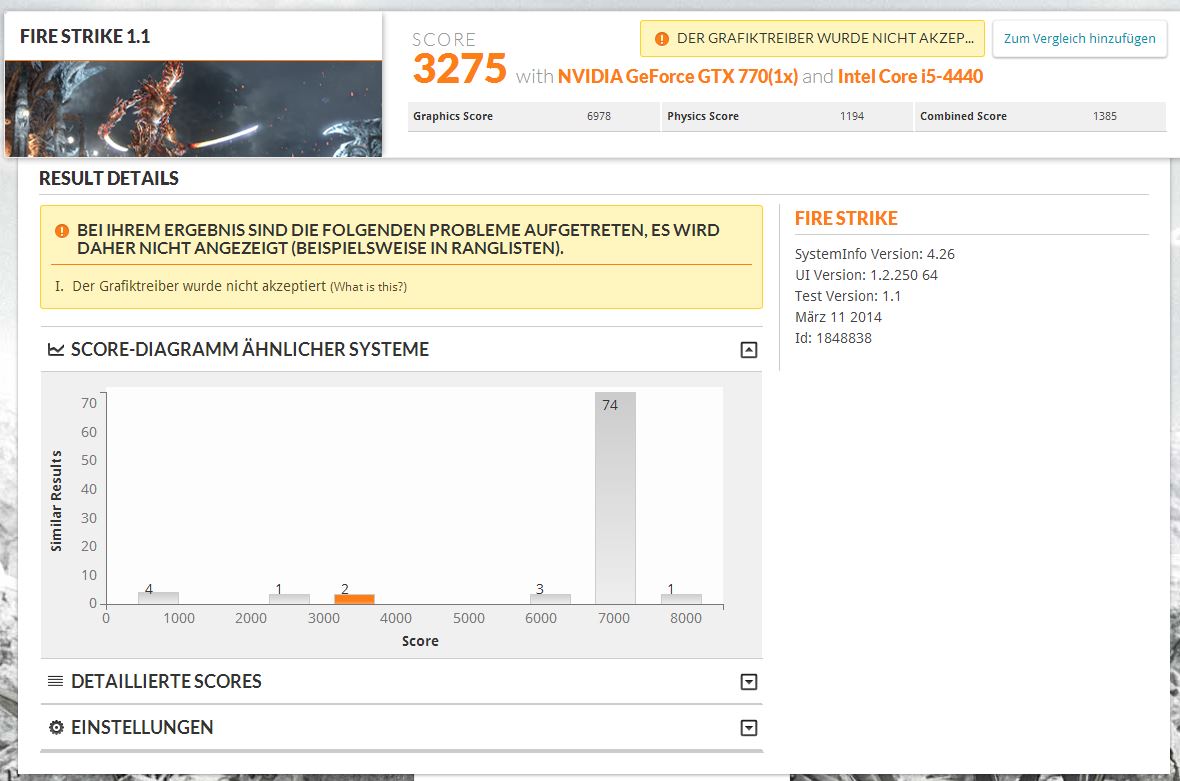Click 'DETAILLIERTE SCORES' heading text
This screenshot has width=1180, height=781.
click(166, 682)
